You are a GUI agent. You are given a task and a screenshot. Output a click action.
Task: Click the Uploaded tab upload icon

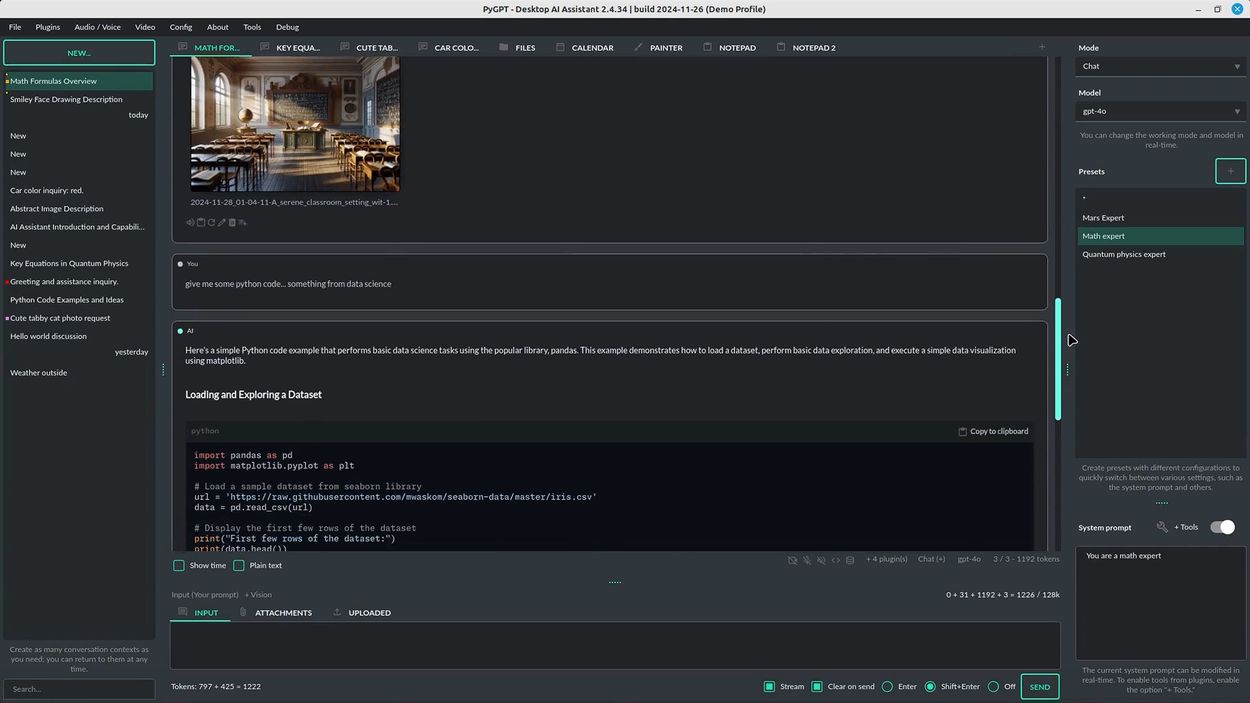[337, 612]
